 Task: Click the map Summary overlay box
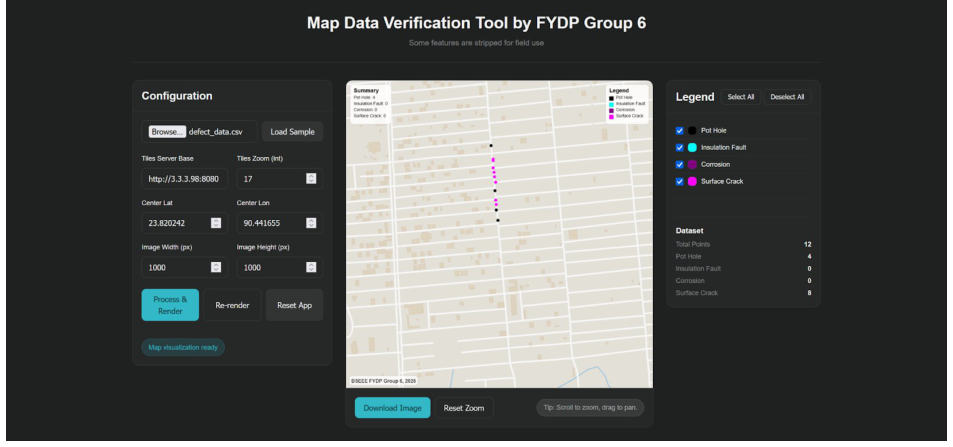pyautogui.click(x=371, y=103)
